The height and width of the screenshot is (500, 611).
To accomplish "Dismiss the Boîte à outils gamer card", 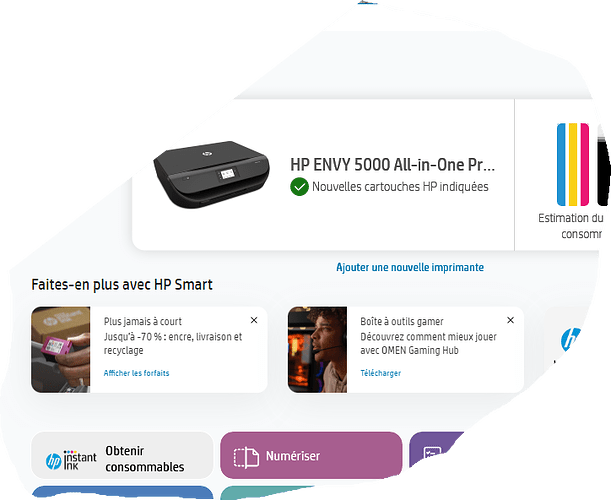I will [x=510, y=320].
